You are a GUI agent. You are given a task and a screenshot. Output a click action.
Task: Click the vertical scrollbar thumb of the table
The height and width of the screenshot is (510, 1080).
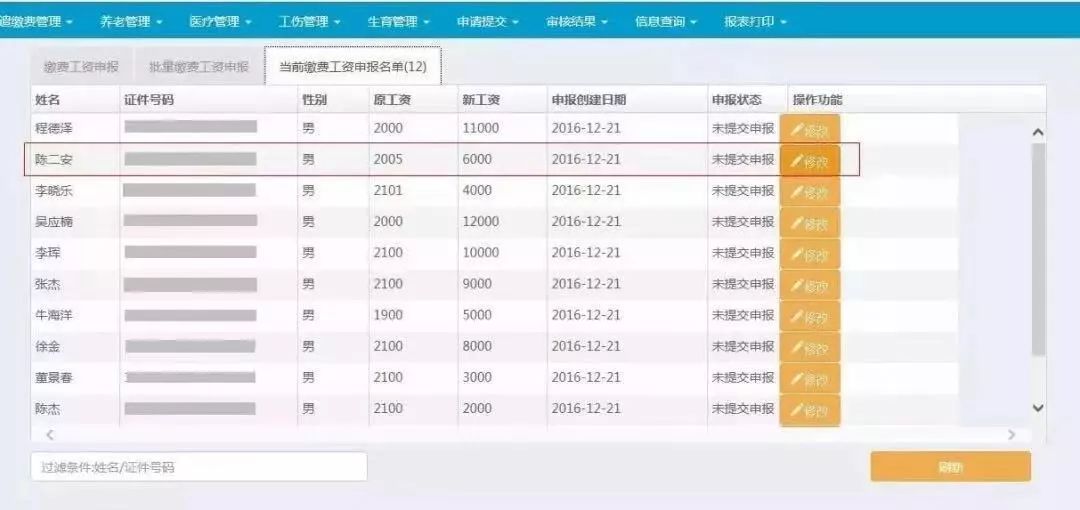[1039, 248]
